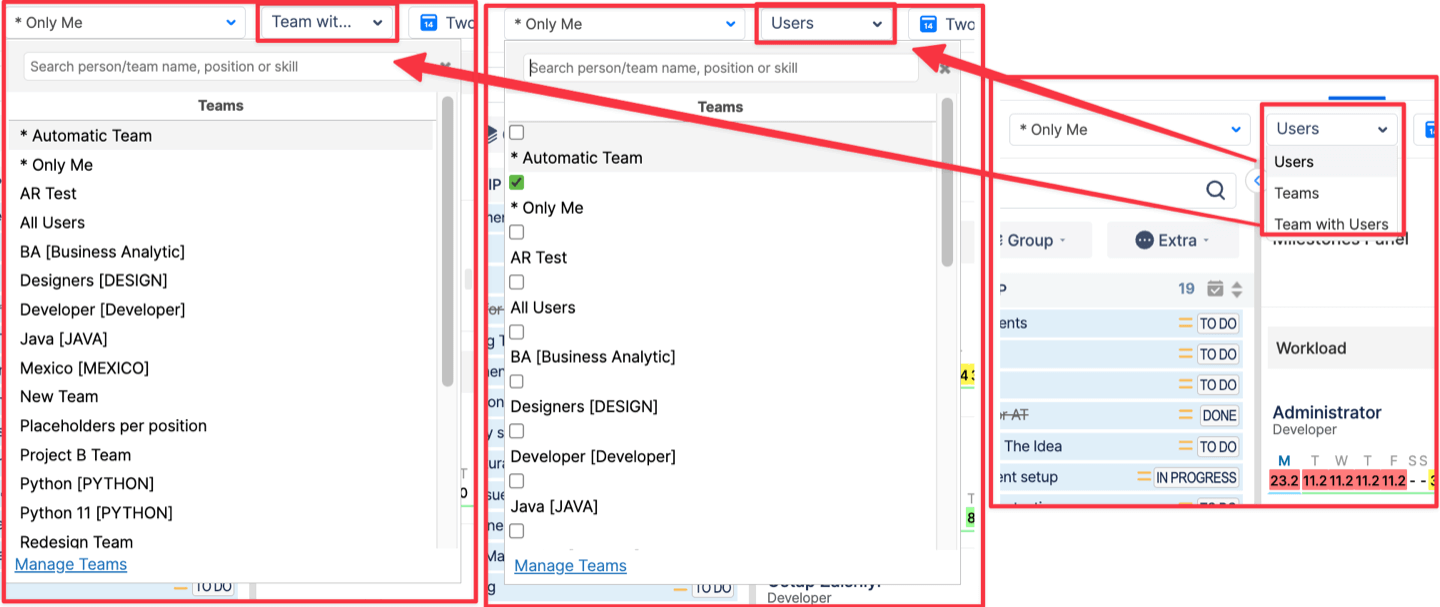Open Manage Teams link under Redesign Team
Image resolution: width=1440 pixels, height=607 pixels.
[71, 564]
